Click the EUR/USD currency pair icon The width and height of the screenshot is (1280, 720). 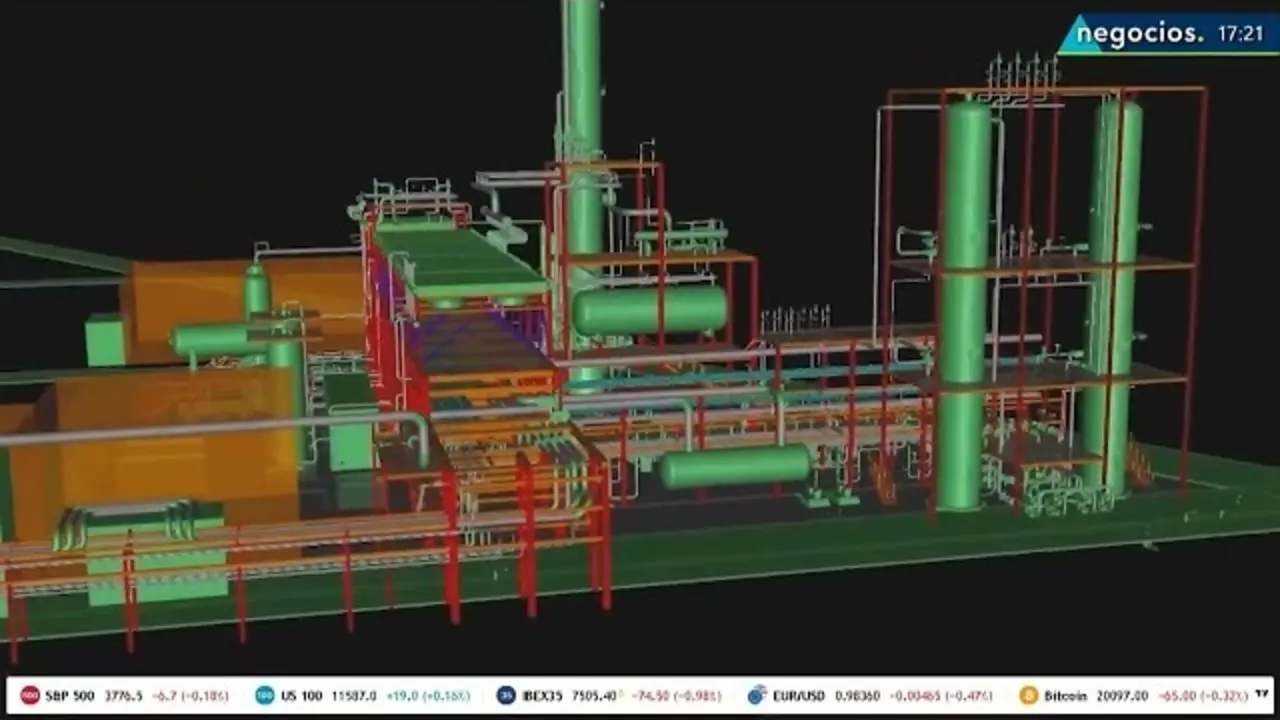click(x=757, y=695)
